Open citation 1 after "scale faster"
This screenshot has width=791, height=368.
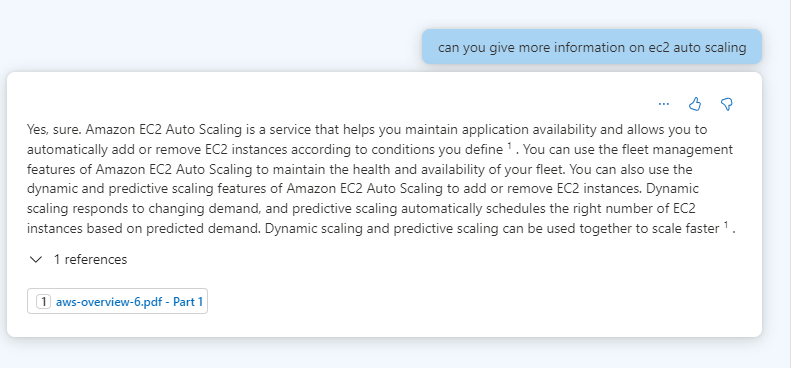point(726,225)
